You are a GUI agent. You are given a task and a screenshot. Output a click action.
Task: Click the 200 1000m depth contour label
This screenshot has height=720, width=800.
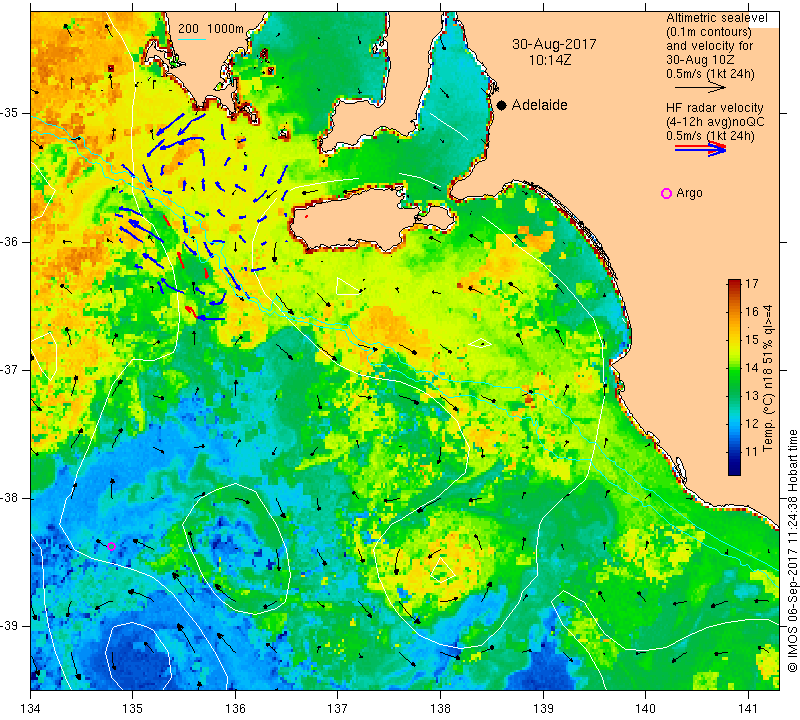click(211, 29)
